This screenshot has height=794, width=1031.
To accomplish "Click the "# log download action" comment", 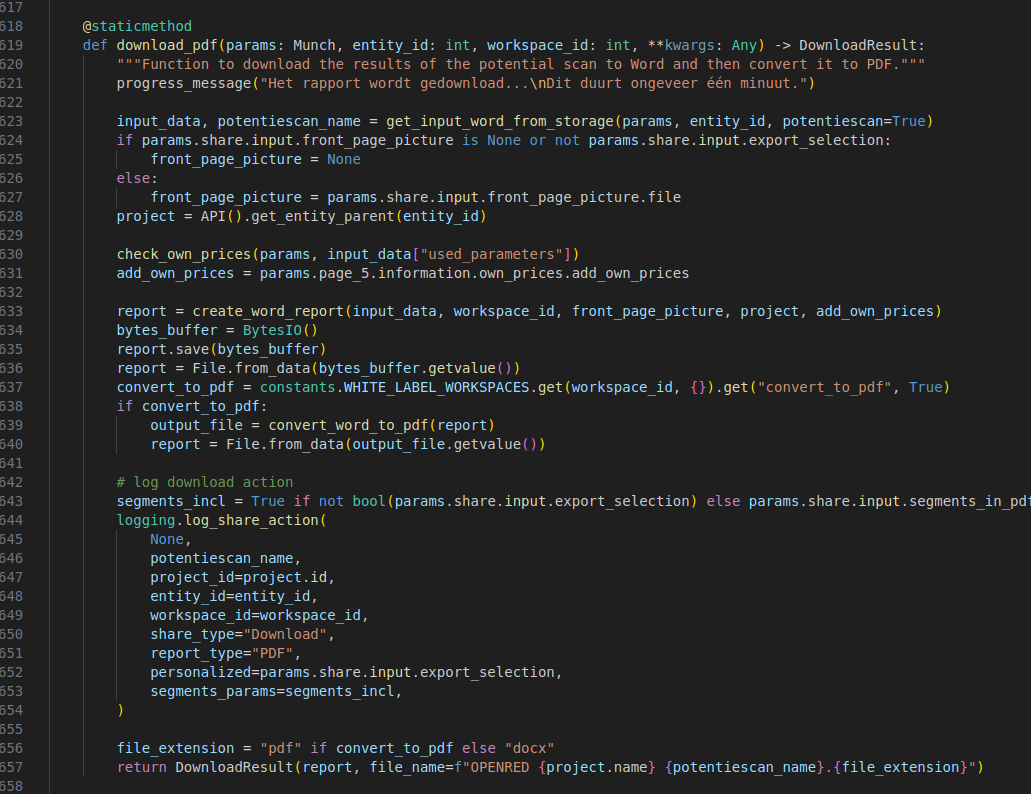I will 205,482.
